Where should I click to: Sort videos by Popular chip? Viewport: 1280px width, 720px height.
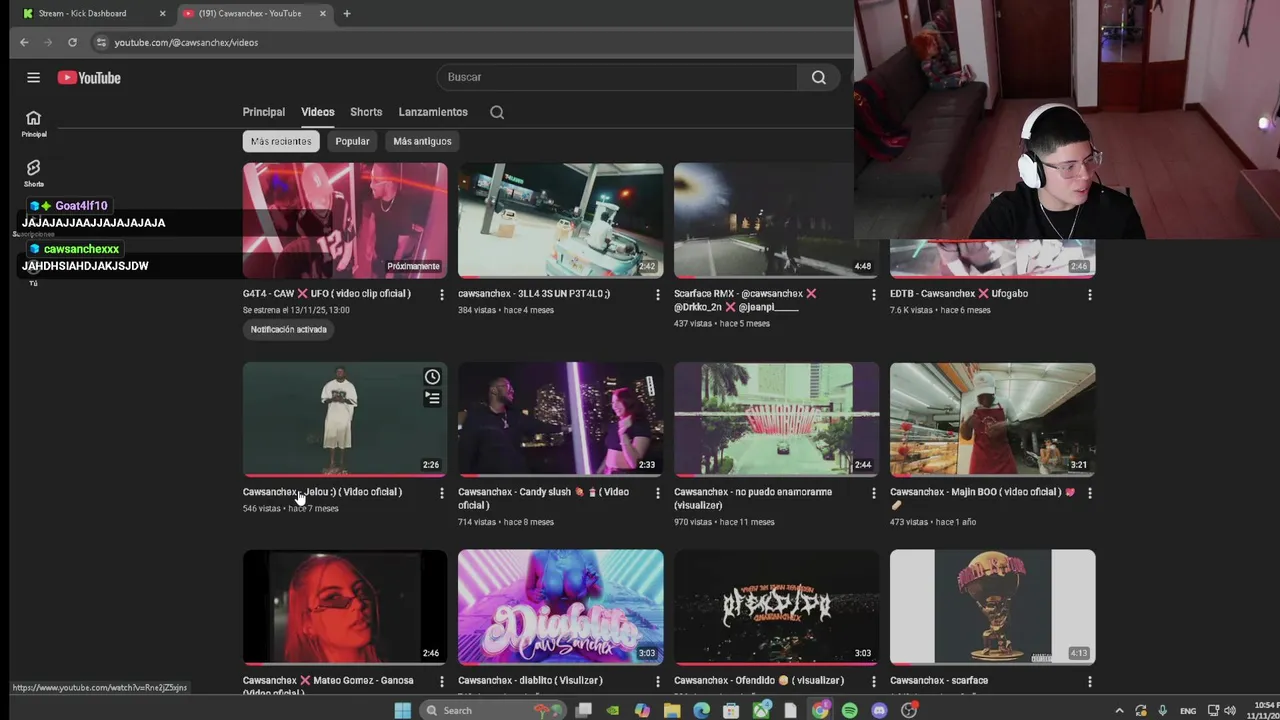352,141
